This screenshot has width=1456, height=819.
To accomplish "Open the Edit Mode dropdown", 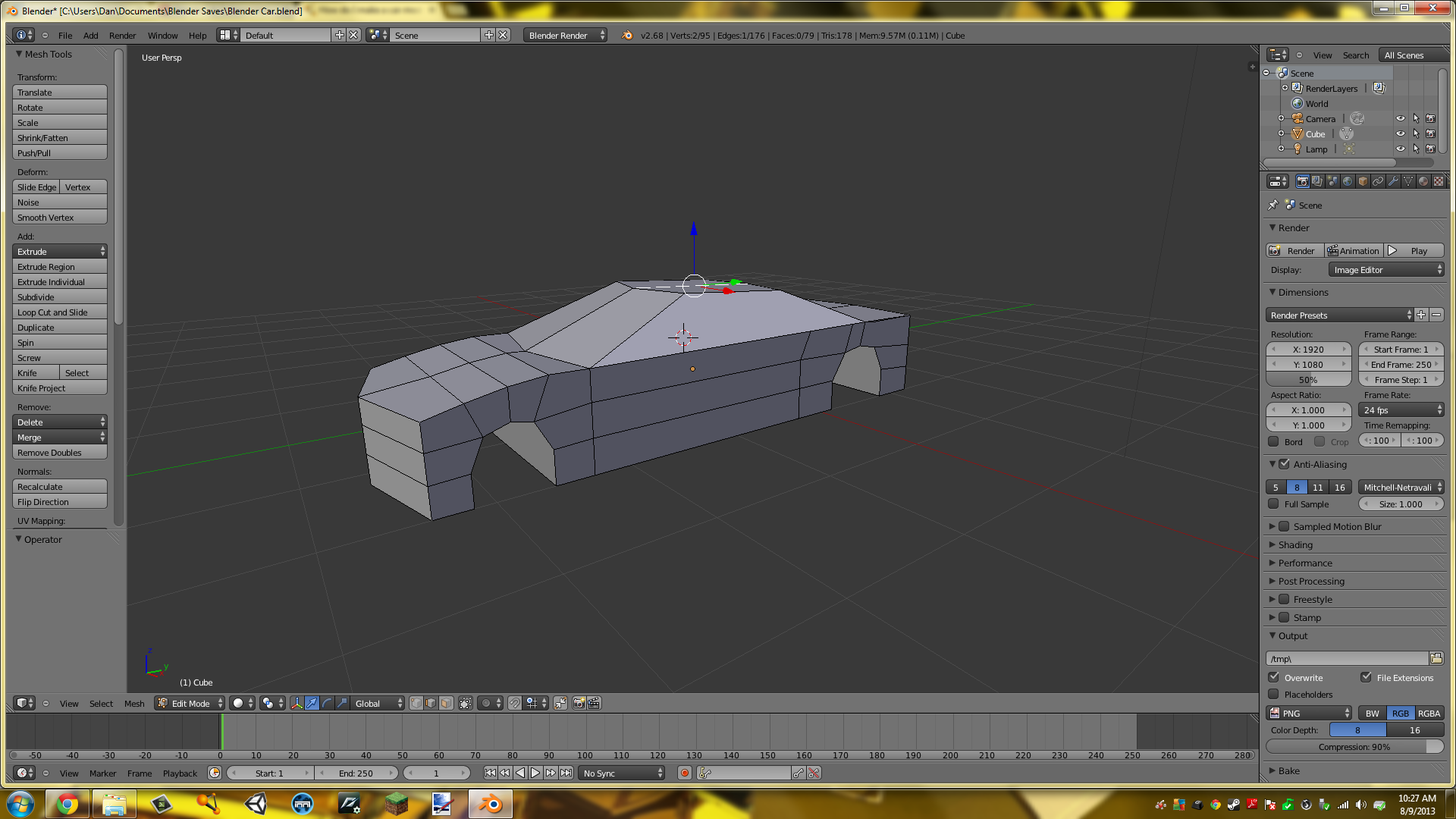I will pyautogui.click(x=190, y=703).
